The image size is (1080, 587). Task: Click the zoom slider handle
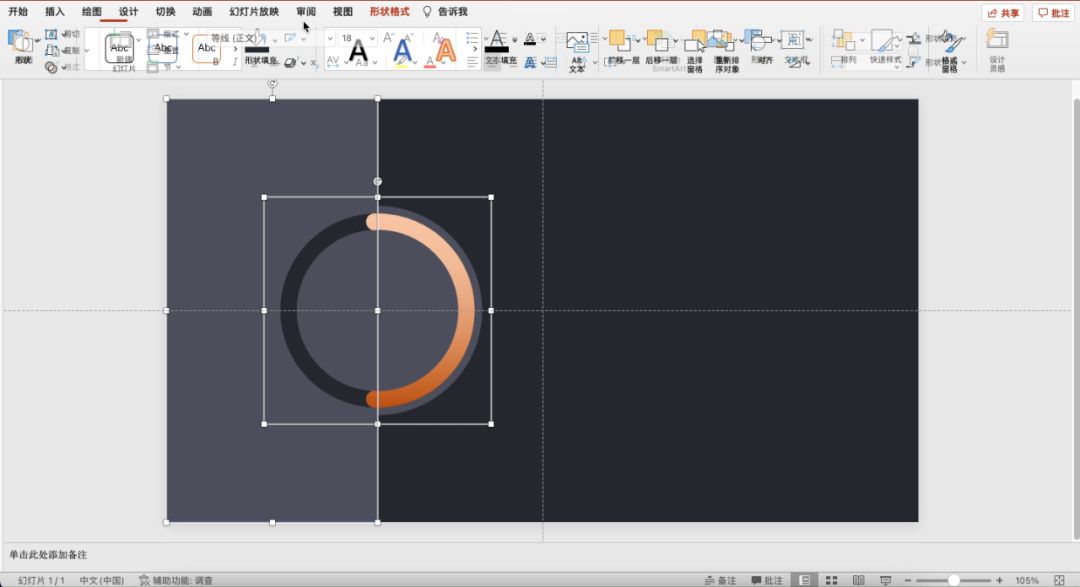[953, 581]
